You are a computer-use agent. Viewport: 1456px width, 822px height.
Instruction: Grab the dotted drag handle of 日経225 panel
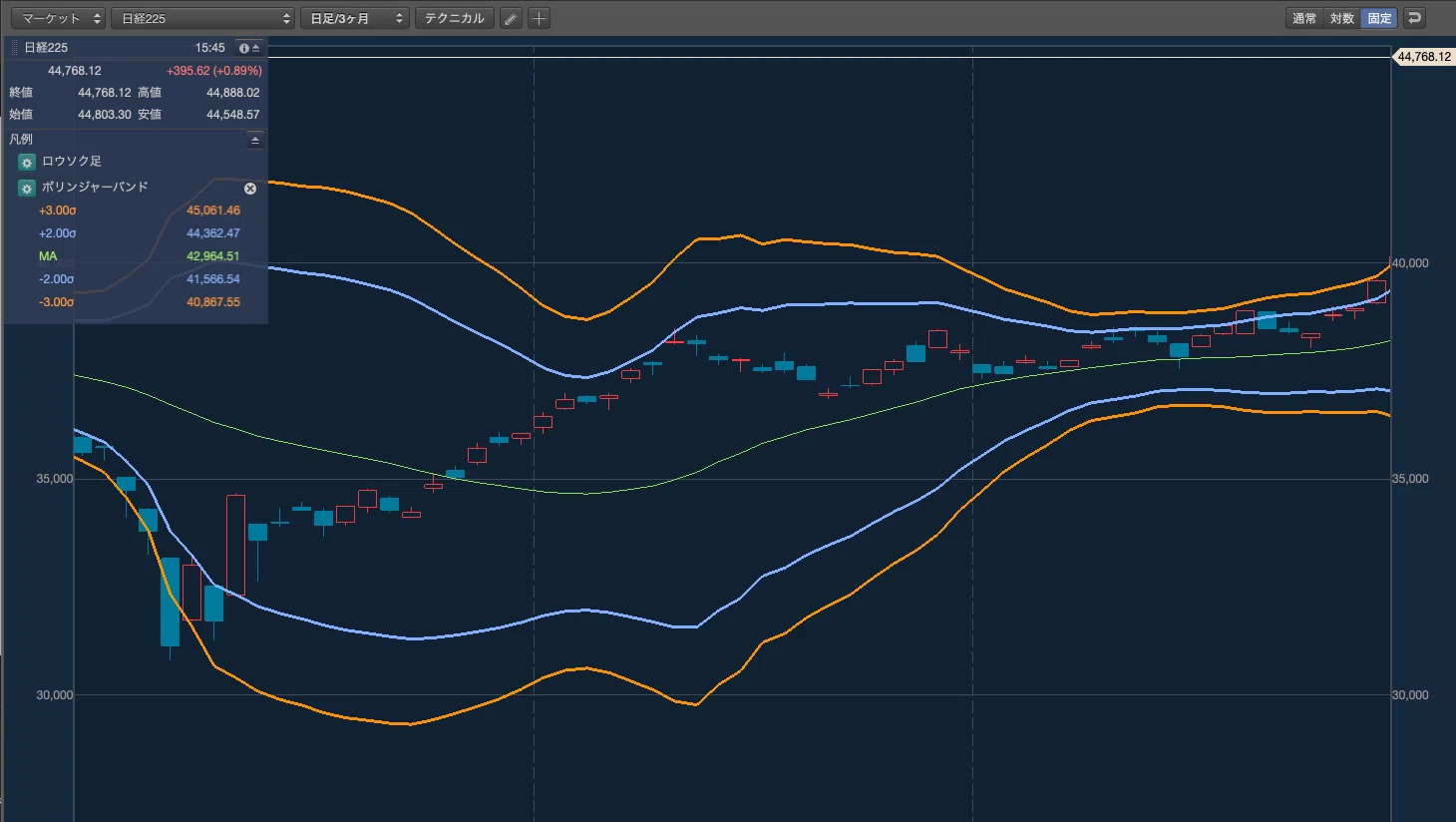(15, 48)
